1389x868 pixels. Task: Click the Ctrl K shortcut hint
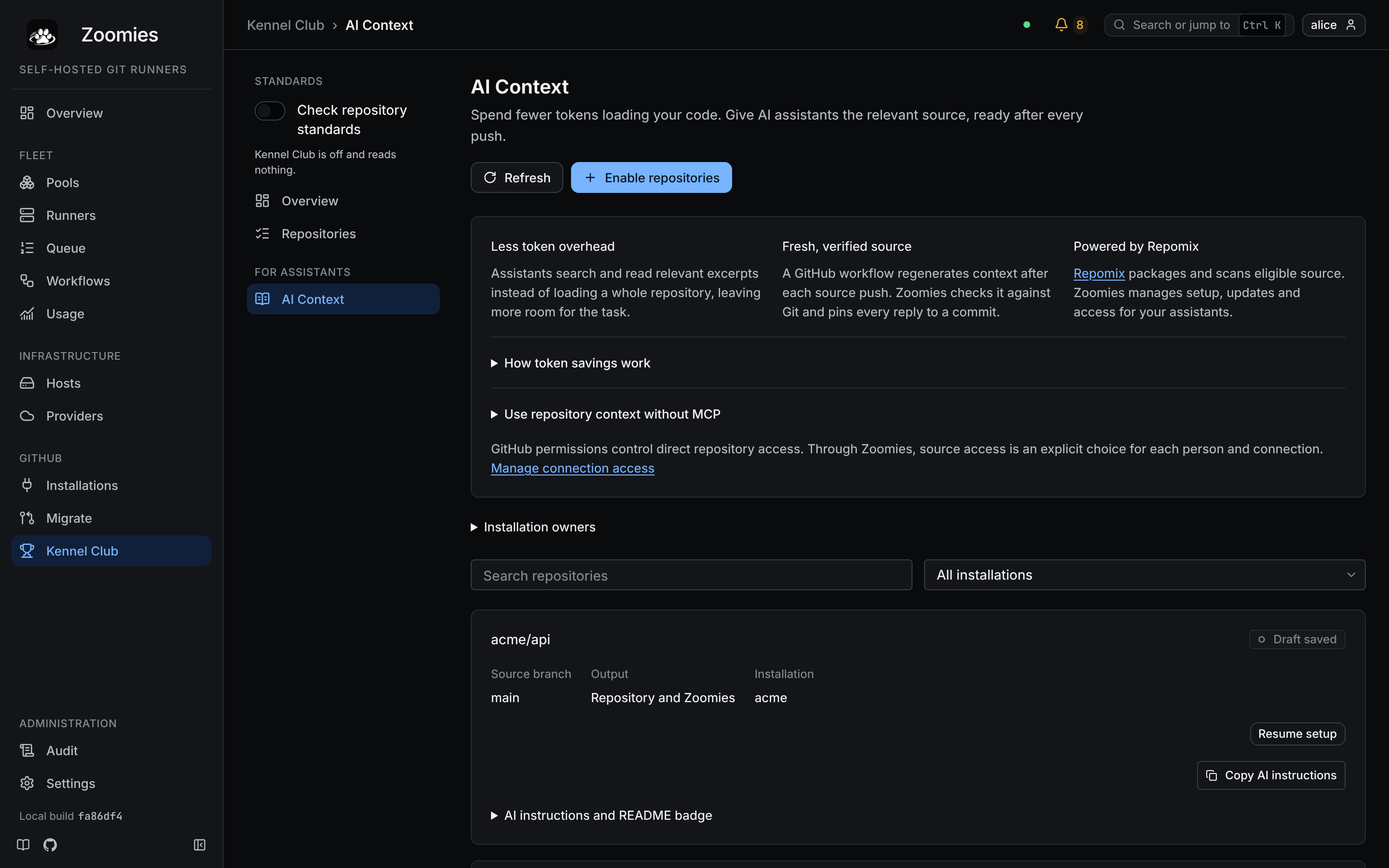tap(1262, 25)
